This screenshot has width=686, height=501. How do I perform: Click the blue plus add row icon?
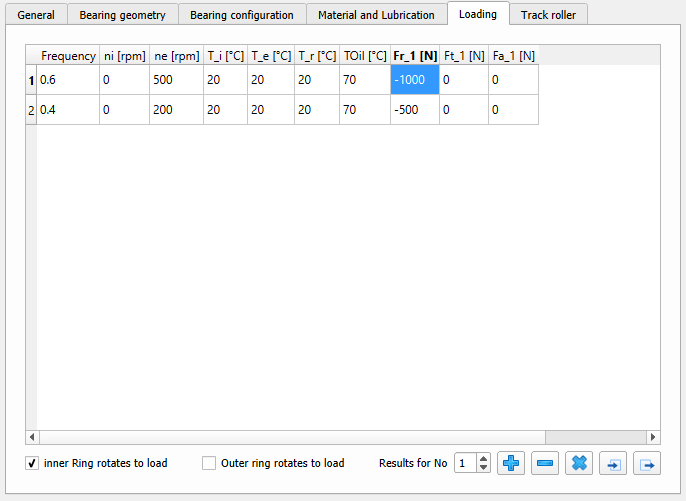pos(512,463)
